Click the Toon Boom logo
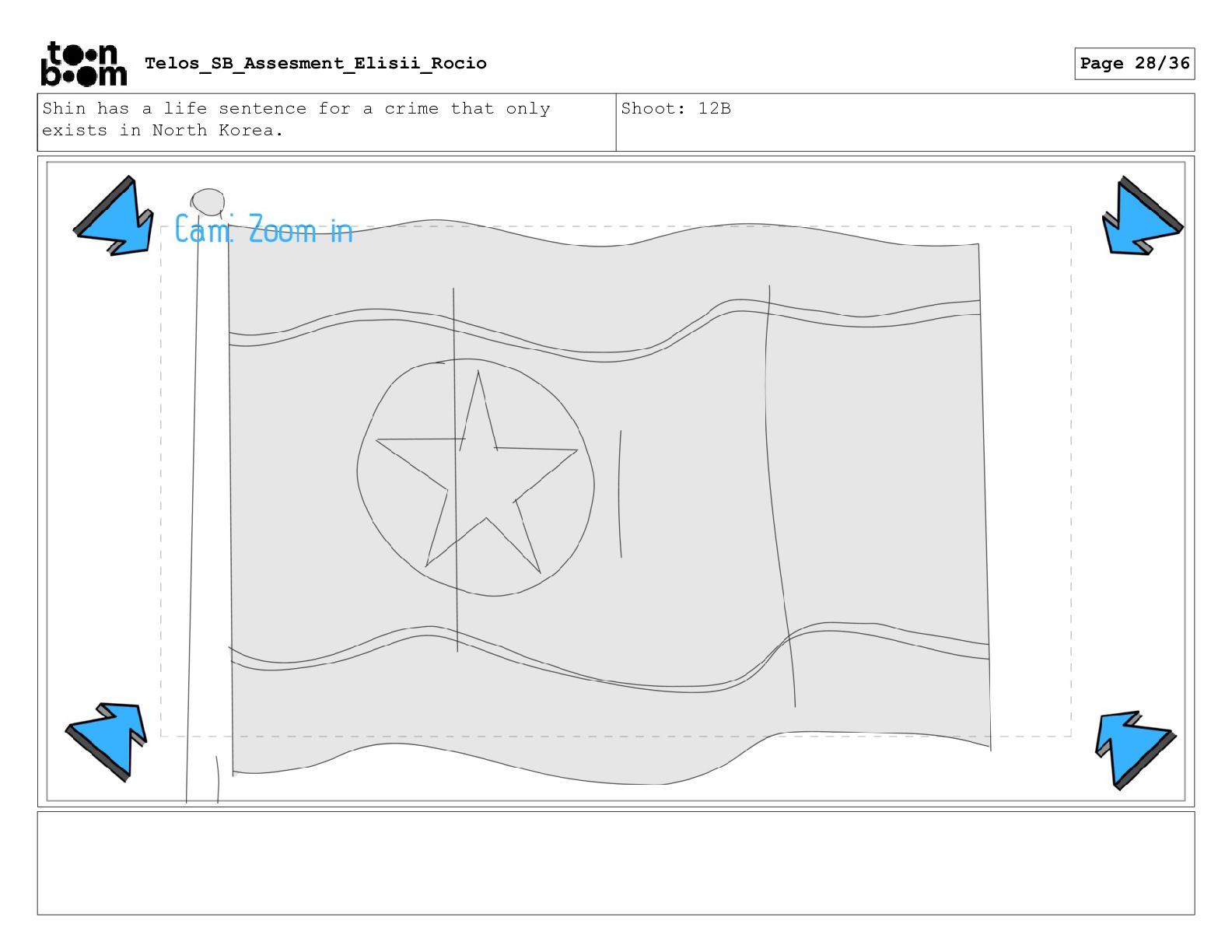The image size is (1232, 952). click(x=83, y=63)
